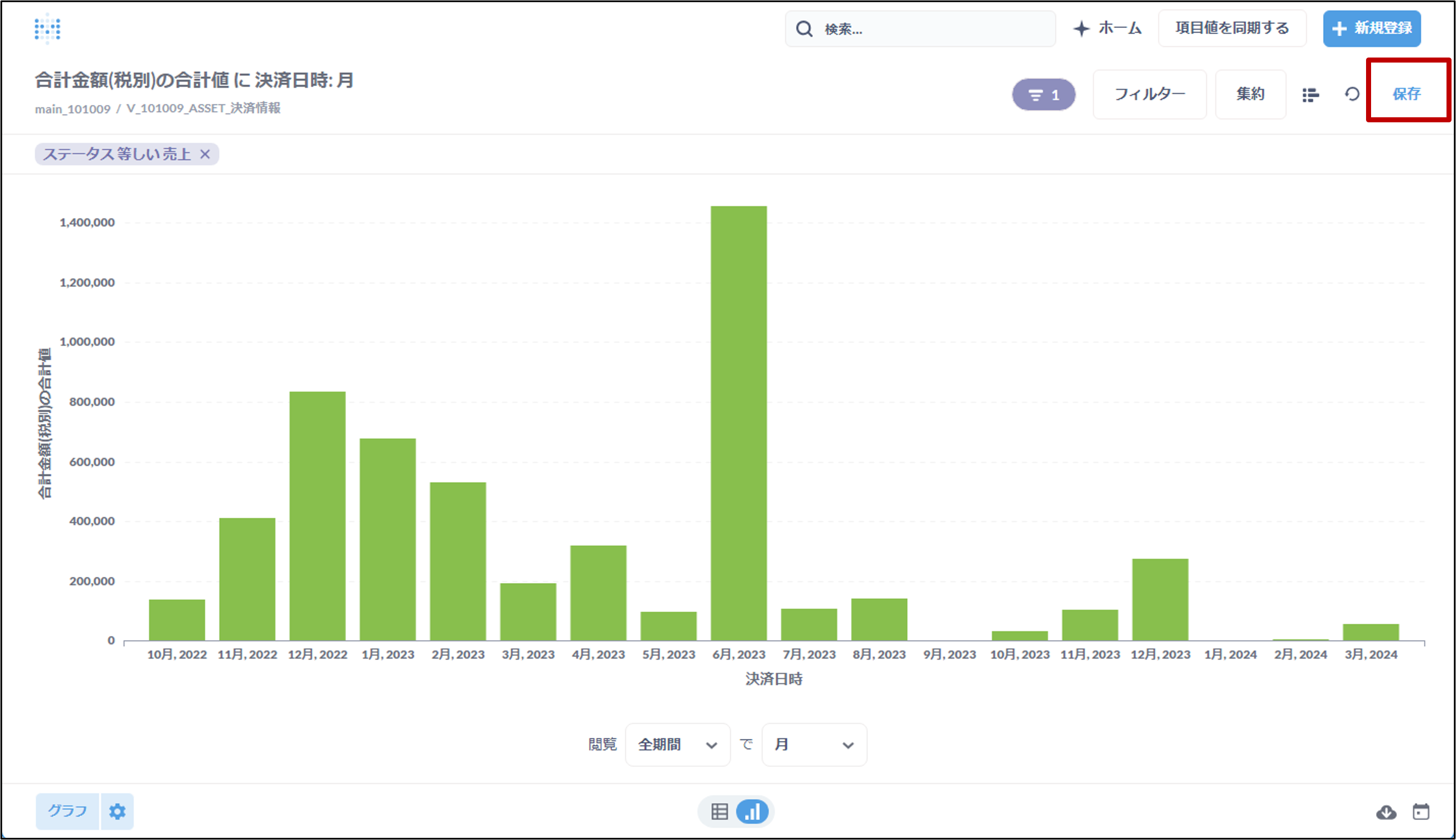Open the 月 grouping dropdown
Viewport: 1456px width, 840px height.
pyautogui.click(x=813, y=745)
